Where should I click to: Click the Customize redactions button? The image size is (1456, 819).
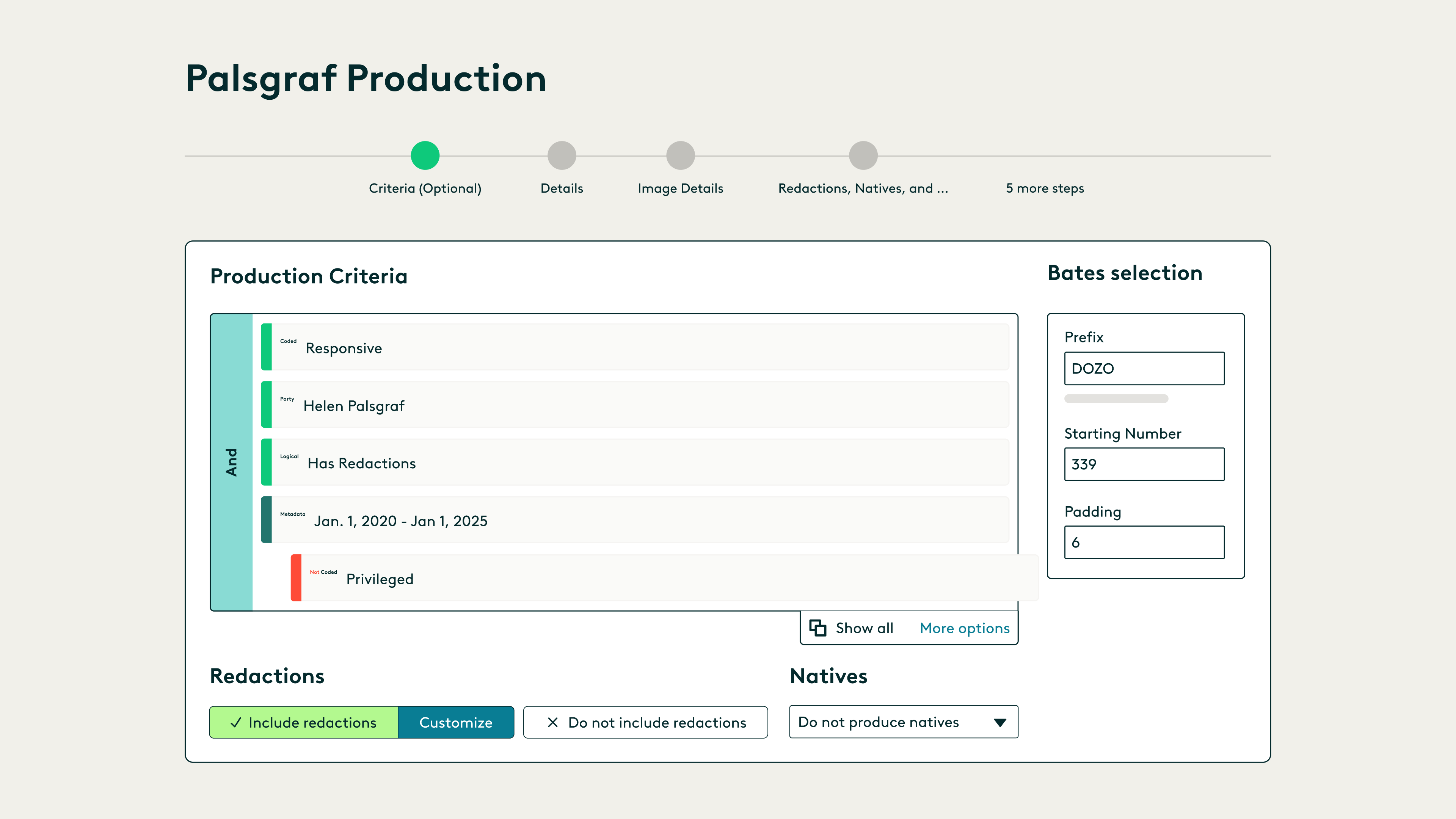click(455, 722)
